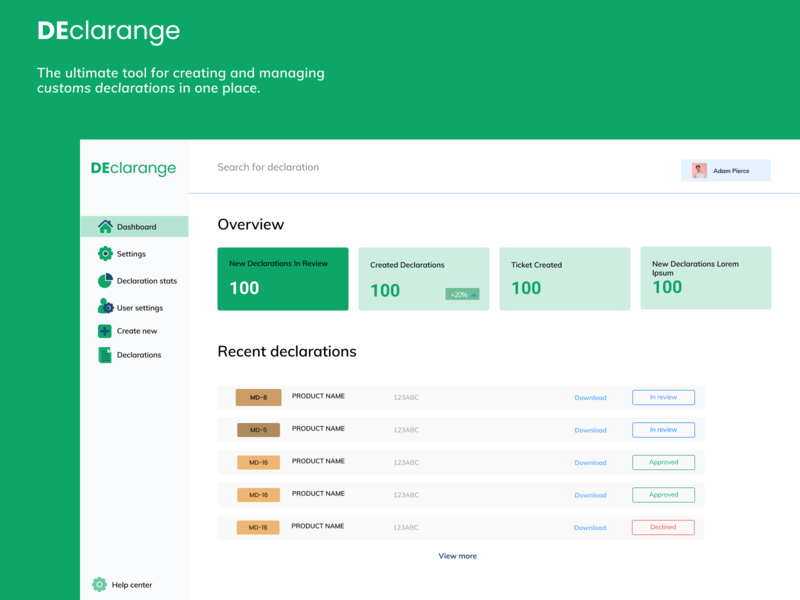The height and width of the screenshot is (600, 800).
Task: Click the brown MD-8 color tag
Action: pyautogui.click(x=258, y=398)
